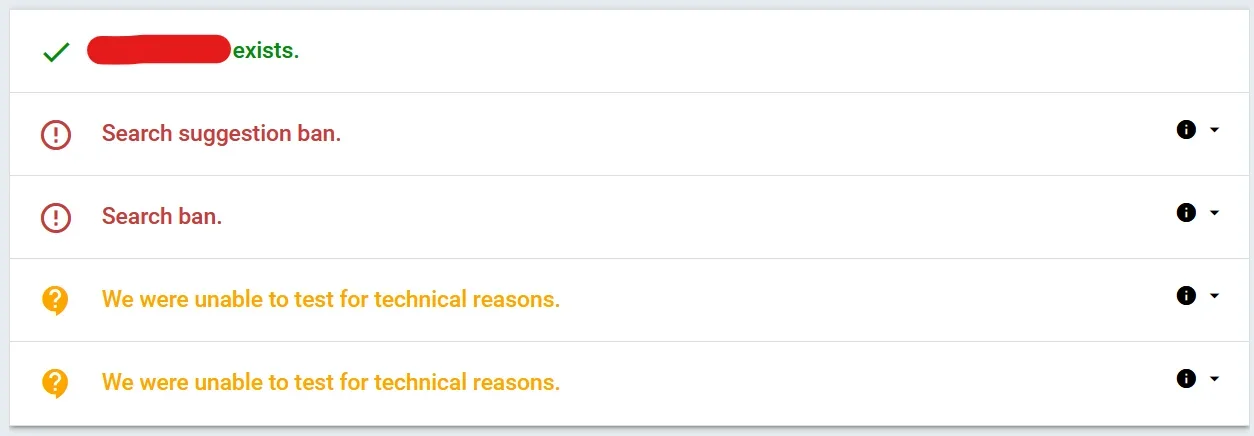Screen dimensions: 1254x436
Task: Click the bottom "unable to test" message
Action: tap(331, 382)
